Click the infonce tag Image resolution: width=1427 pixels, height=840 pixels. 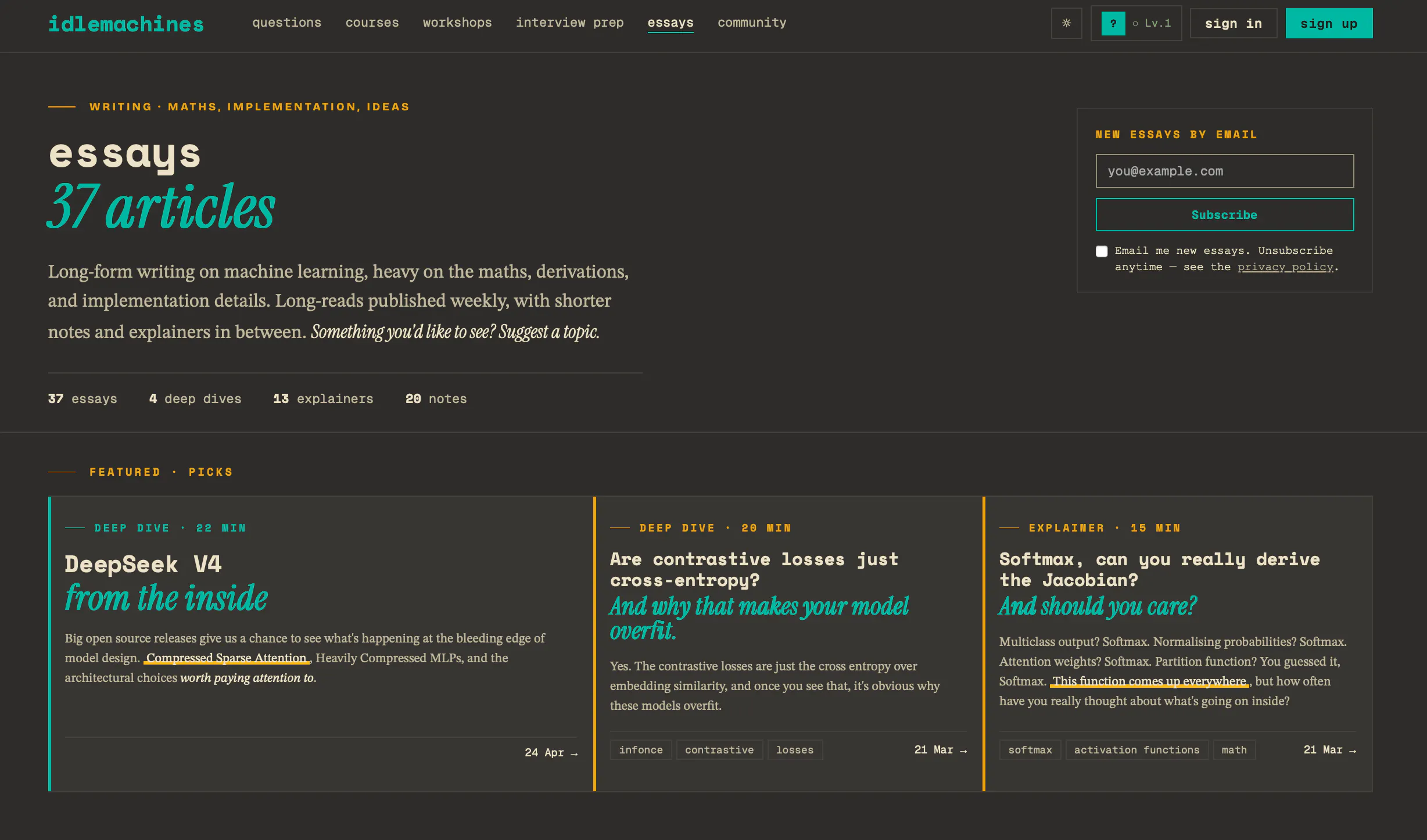click(641, 750)
